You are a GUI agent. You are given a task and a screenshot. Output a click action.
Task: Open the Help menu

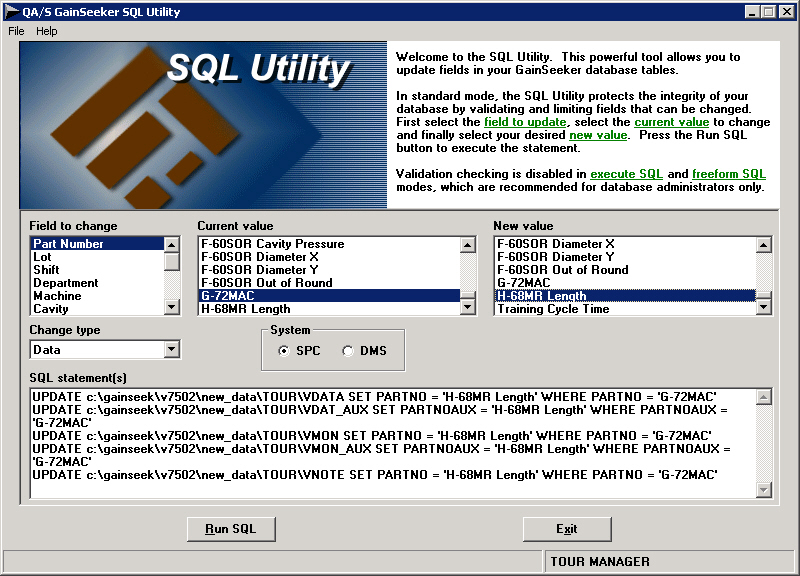(x=47, y=31)
